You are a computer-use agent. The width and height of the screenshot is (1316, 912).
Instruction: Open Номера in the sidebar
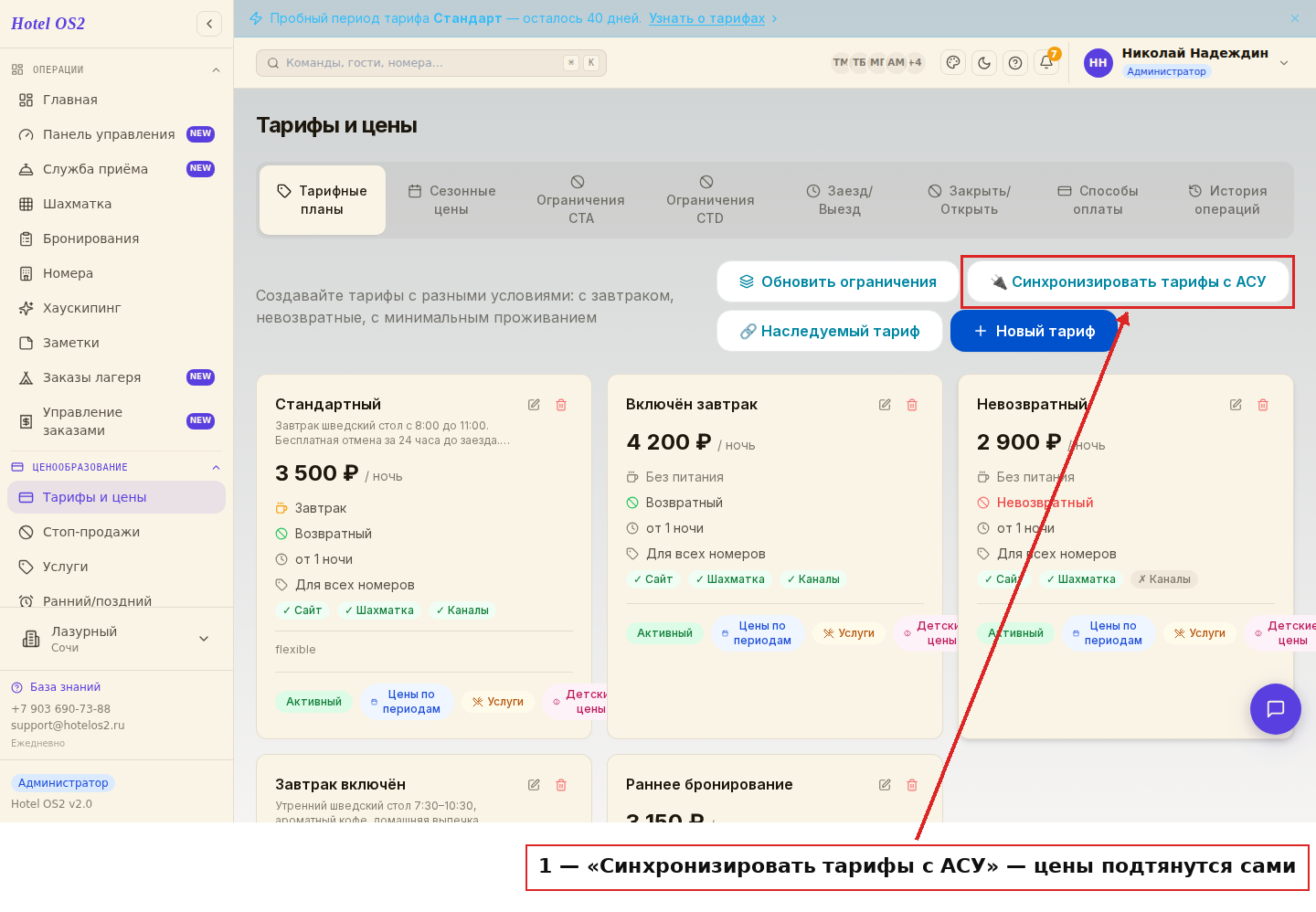point(116,273)
